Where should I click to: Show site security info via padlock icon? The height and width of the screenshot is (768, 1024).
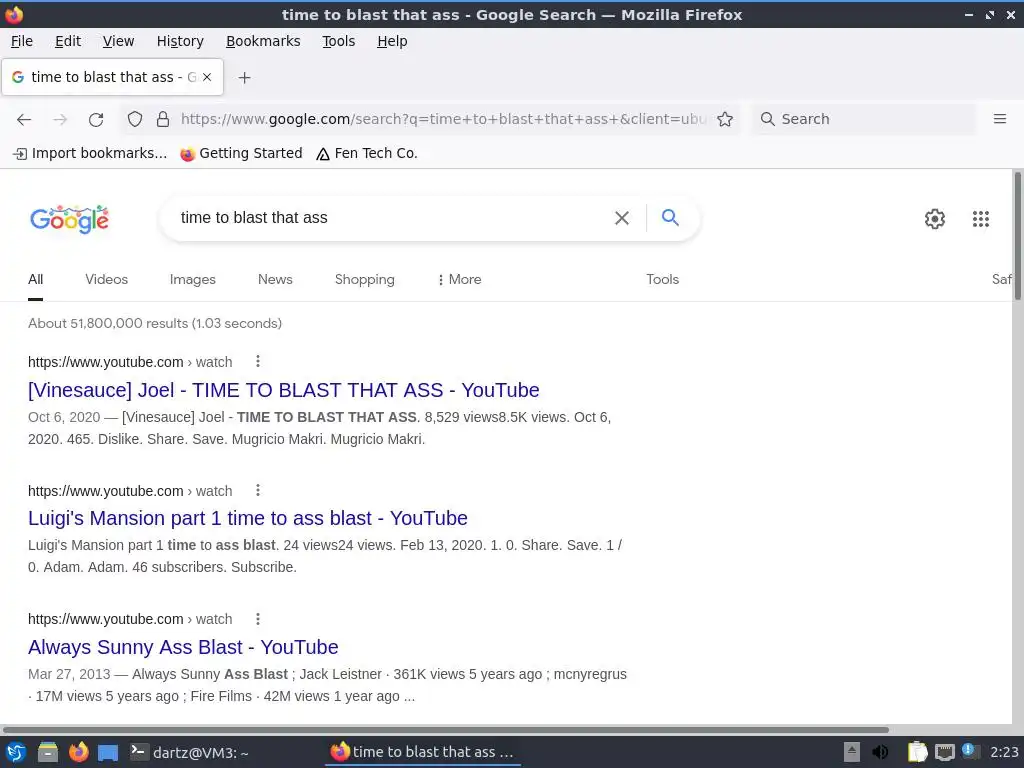pos(163,119)
